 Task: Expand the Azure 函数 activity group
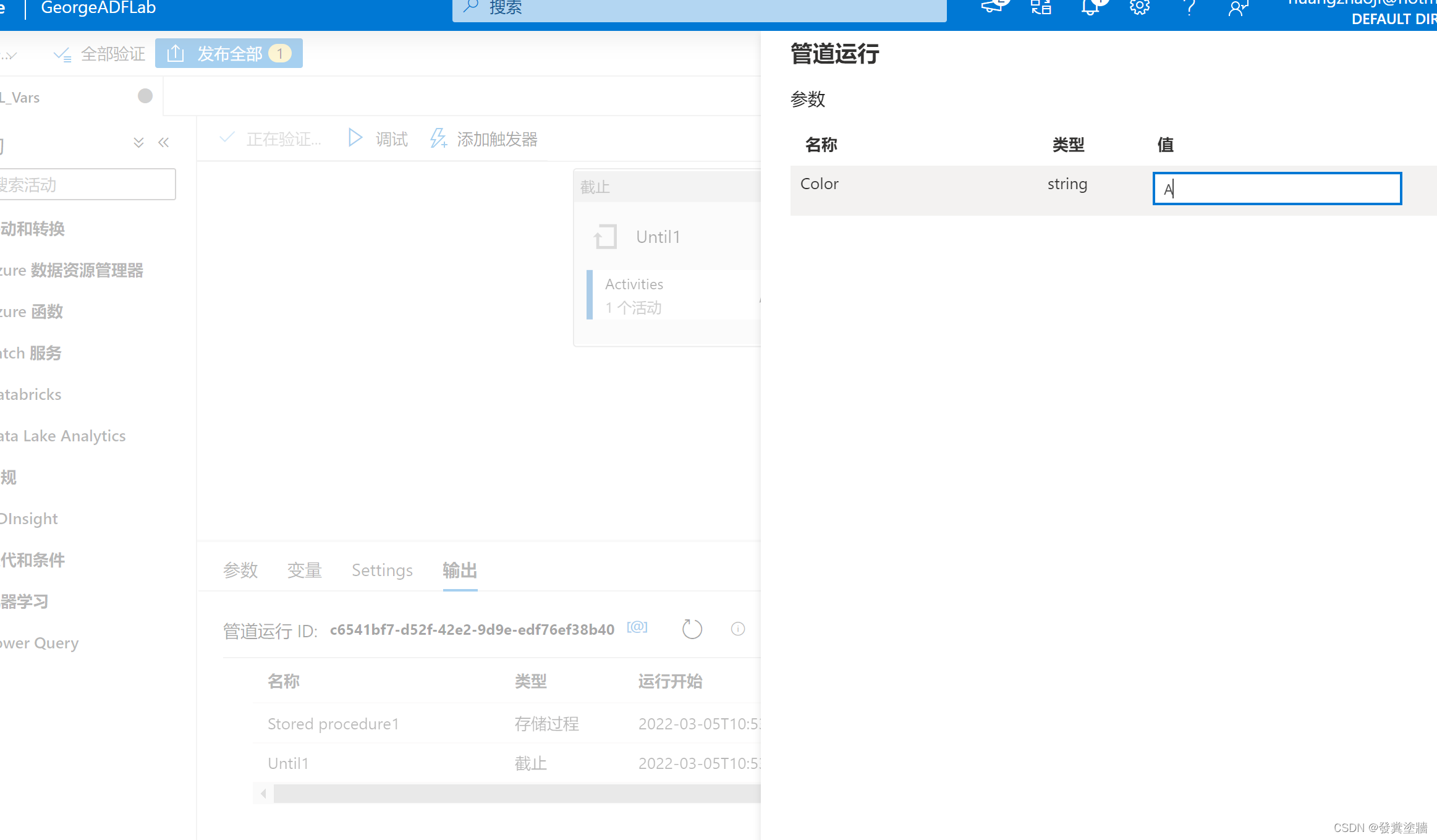point(32,312)
